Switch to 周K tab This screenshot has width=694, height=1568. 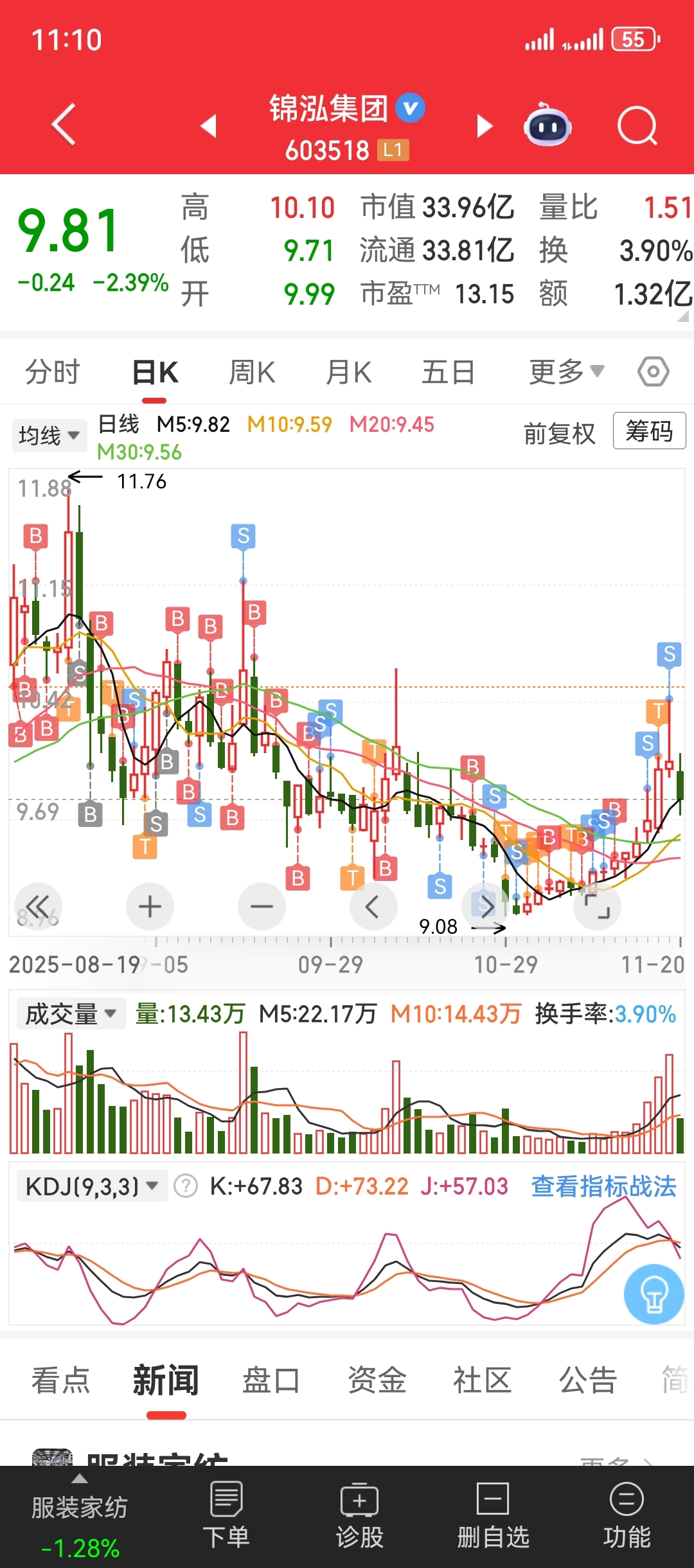pyautogui.click(x=252, y=372)
